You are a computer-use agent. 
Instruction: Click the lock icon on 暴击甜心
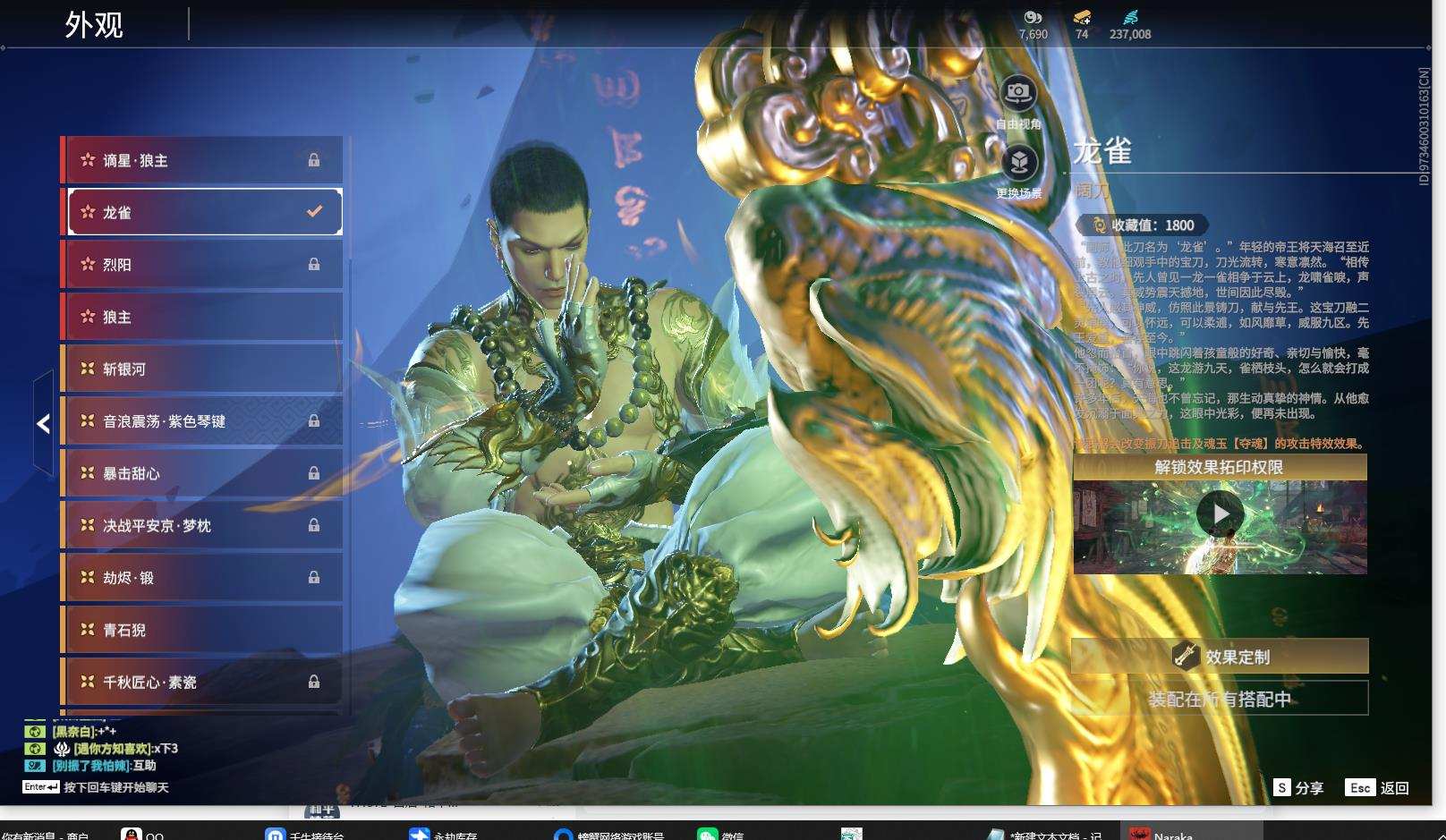point(314,472)
